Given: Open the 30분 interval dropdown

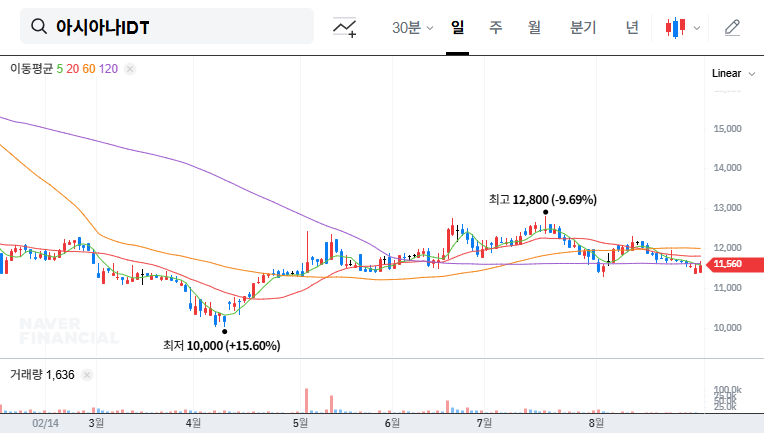Looking at the screenshot, I should [412, 27].
